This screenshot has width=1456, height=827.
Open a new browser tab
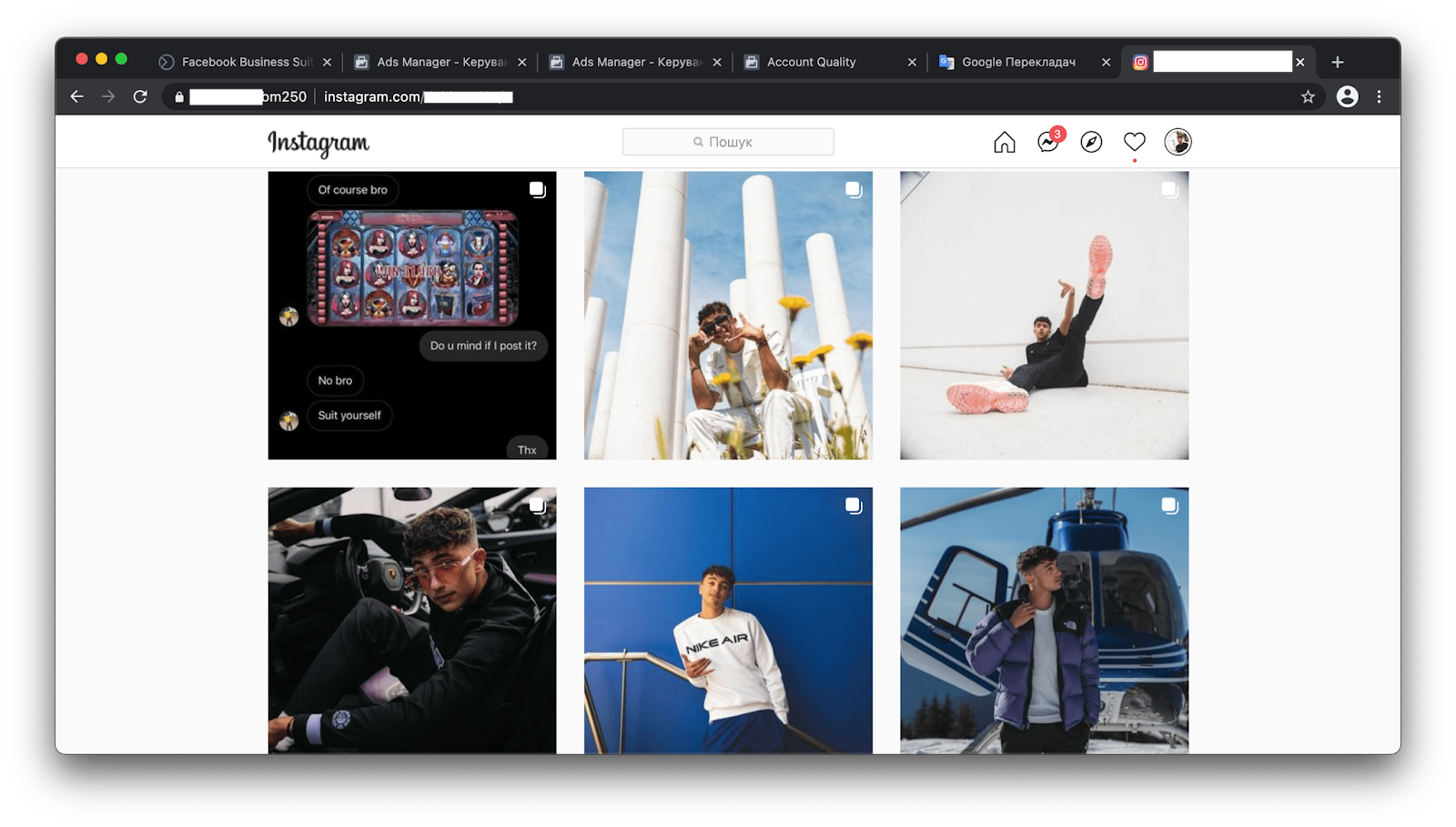pos(1338,62)
